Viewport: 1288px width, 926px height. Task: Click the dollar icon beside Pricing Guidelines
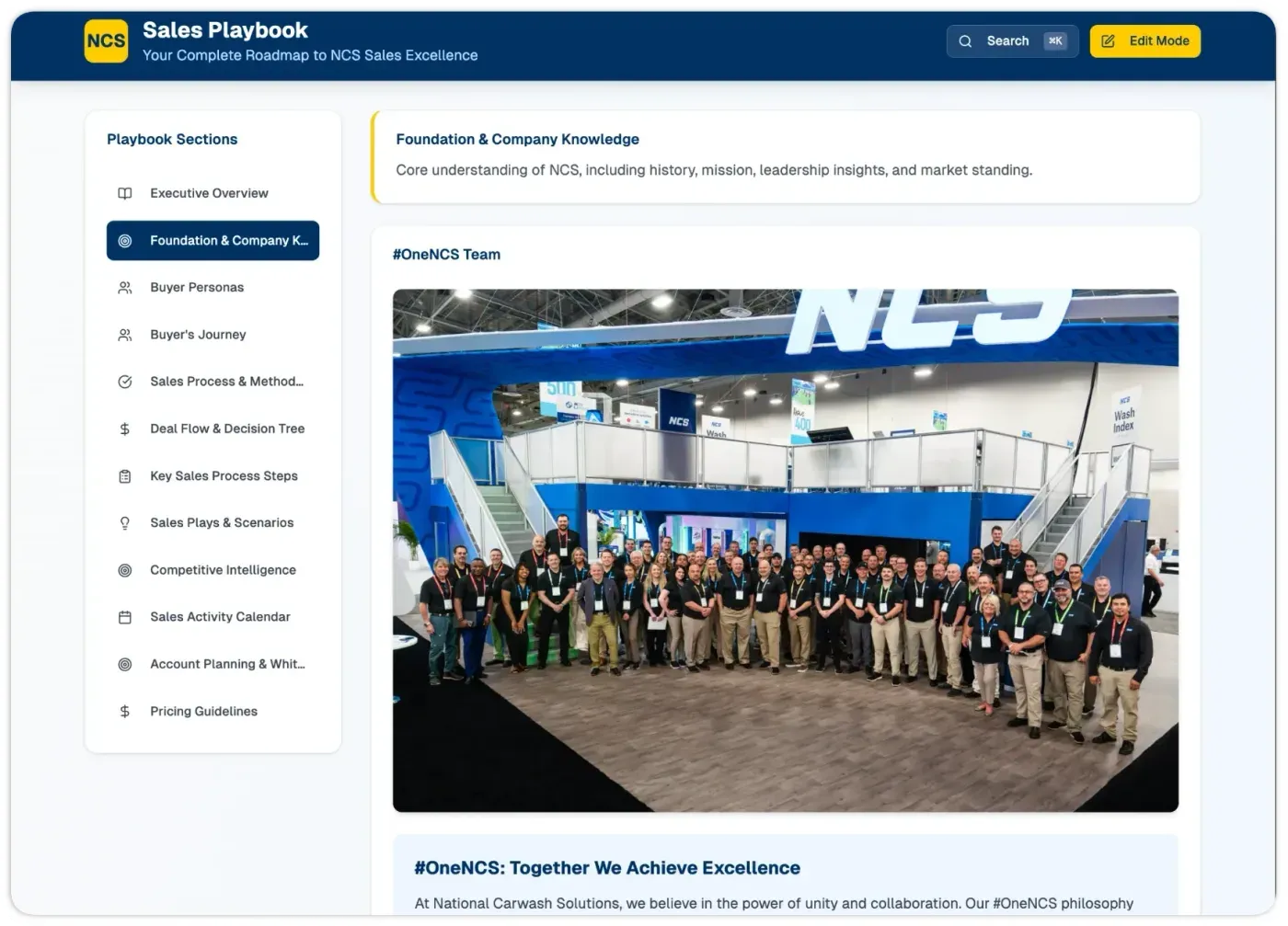(125, 712)
